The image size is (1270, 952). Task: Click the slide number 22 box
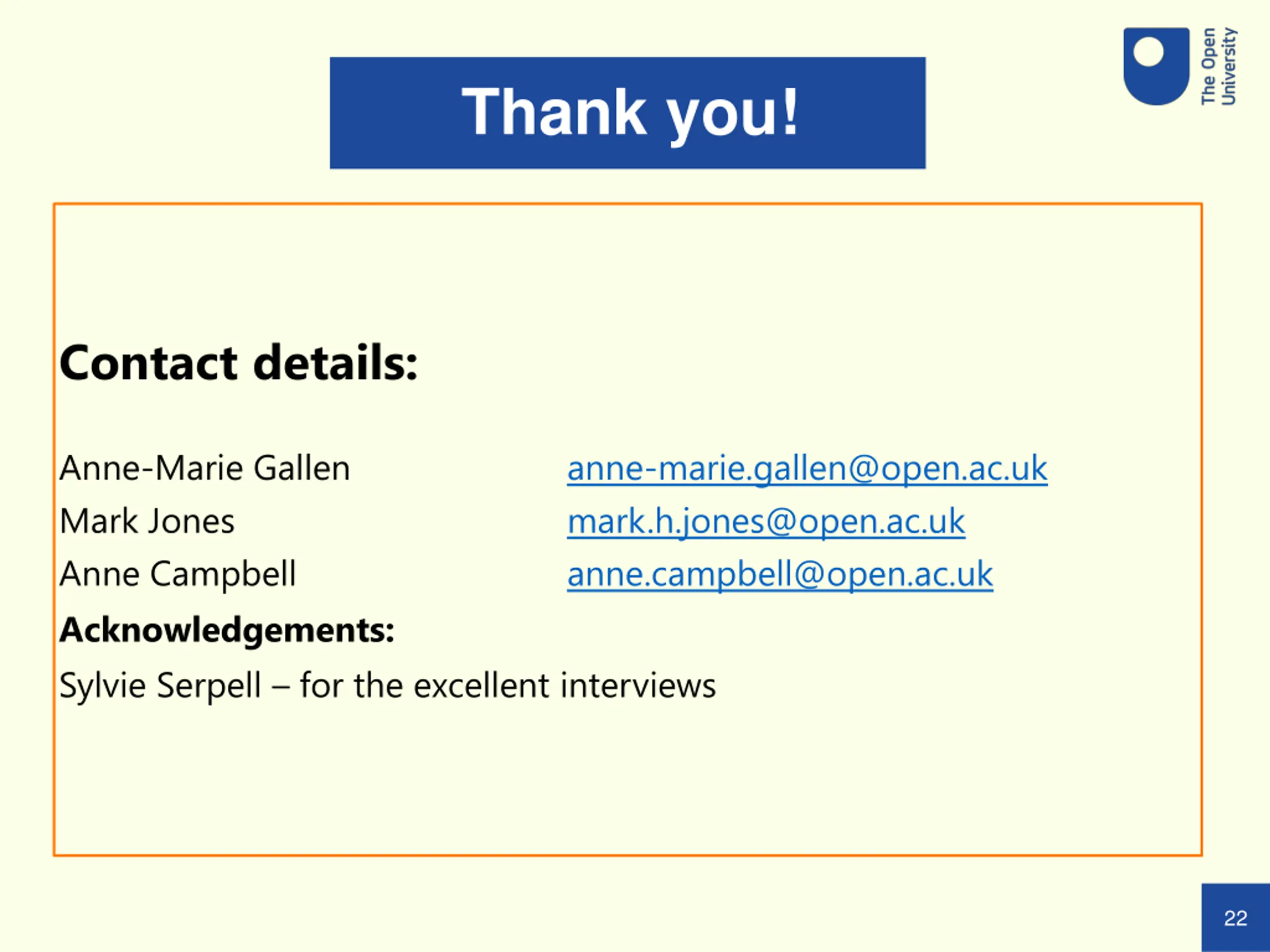[x=1236, y=918]
